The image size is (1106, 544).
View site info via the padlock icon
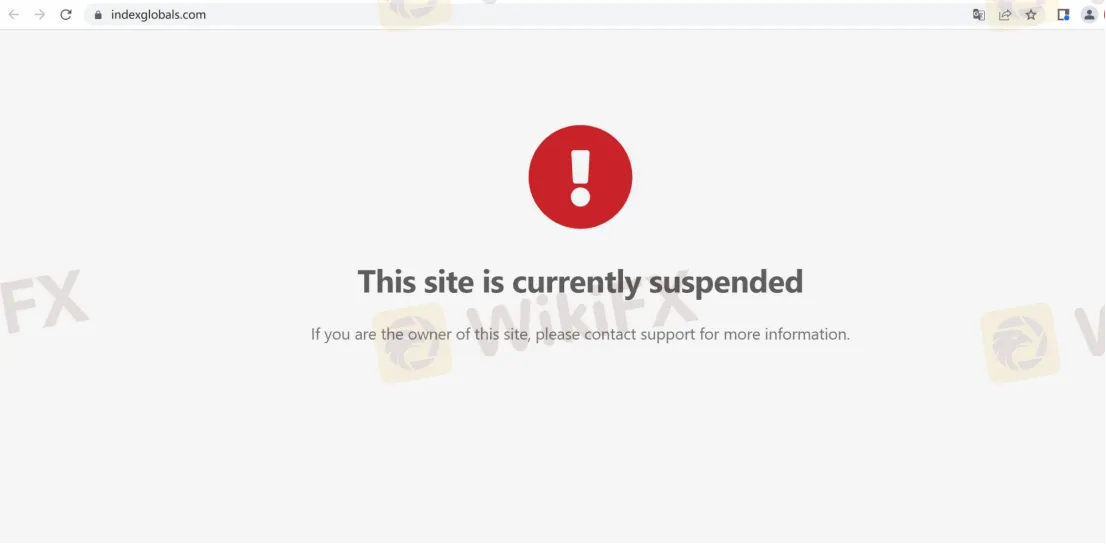click(x=98, y=14)
